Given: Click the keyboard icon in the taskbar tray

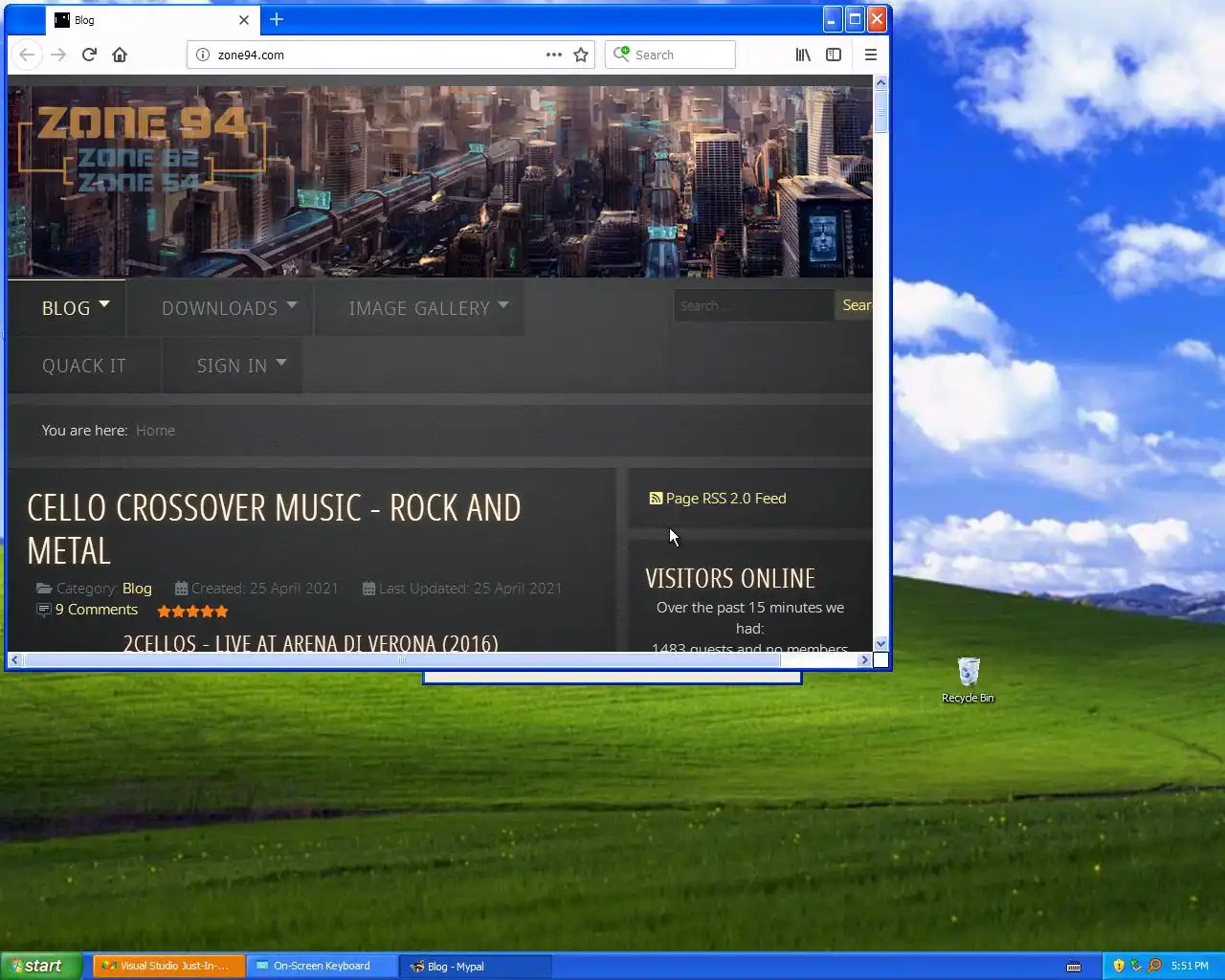Looking at the screenshot, I should click(1074, 966).
